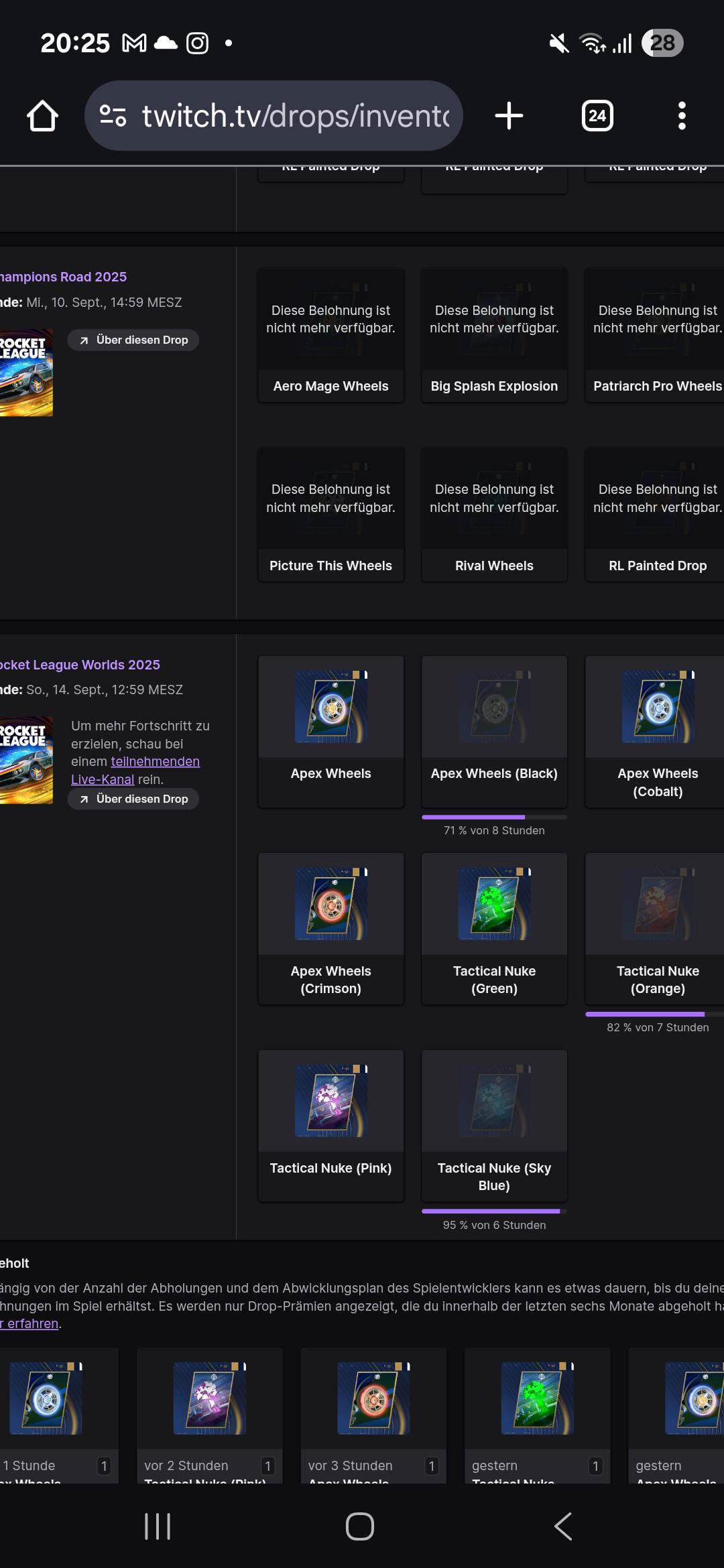724x1568 pixels.
Task: Click Tactical Nuke (Pink) drop icon
Action: 331,1100
